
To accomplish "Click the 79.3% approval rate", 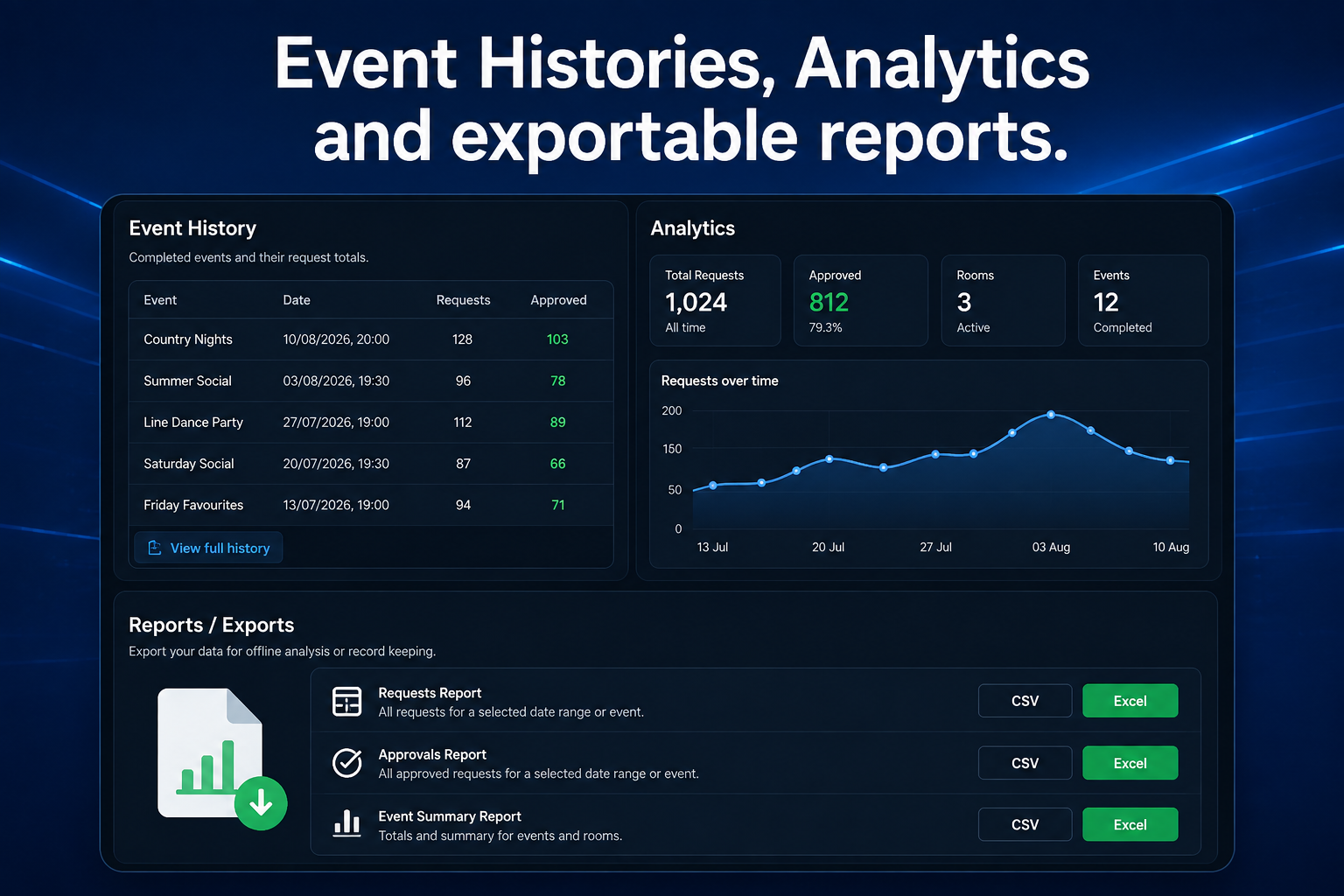I will pos(825,327).
